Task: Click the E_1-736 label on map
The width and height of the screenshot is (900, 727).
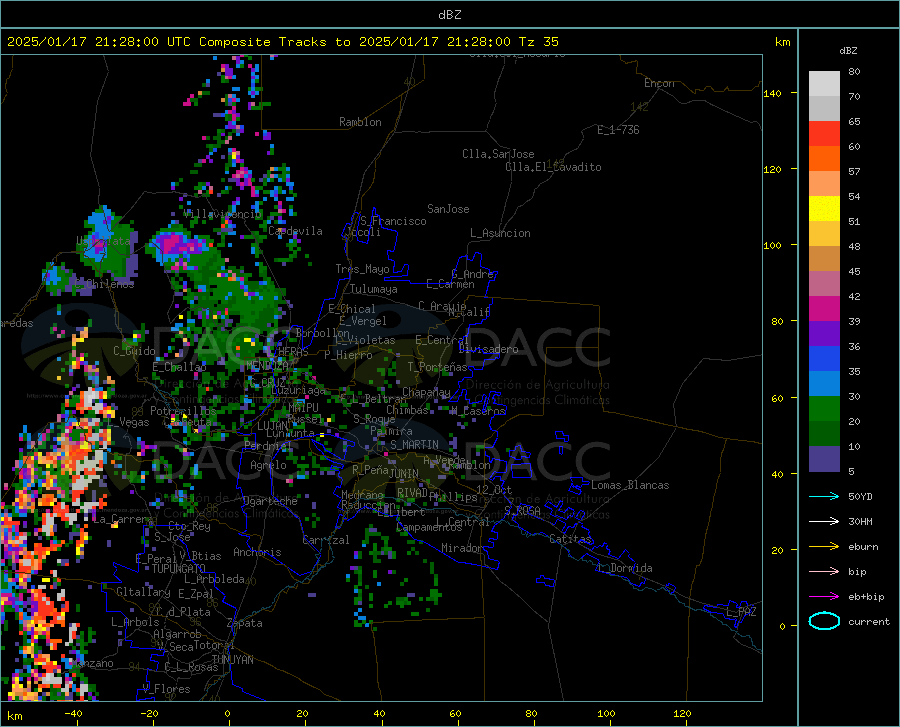Action: [618, 130]
